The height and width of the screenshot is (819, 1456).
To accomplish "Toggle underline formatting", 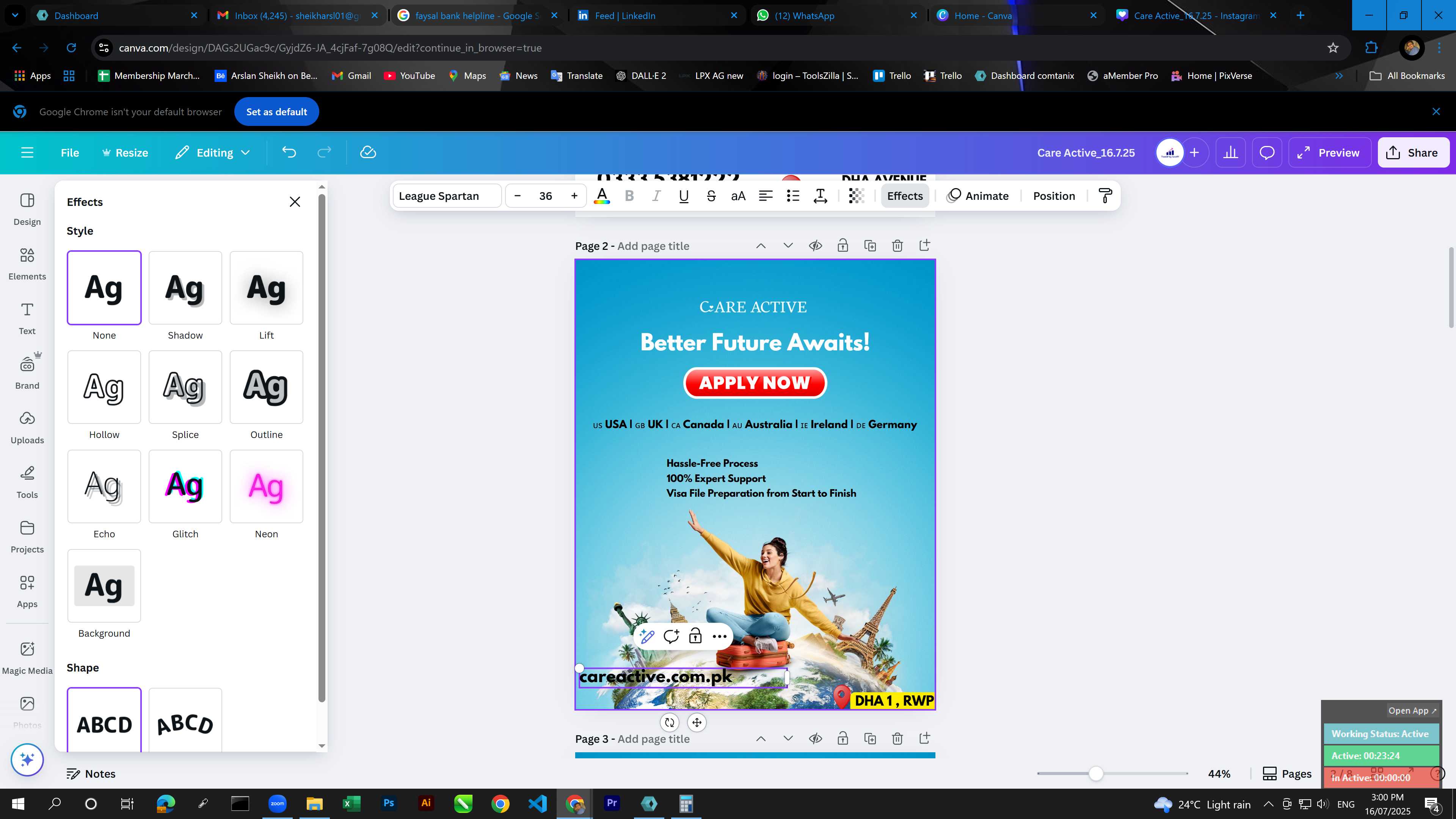I will (683, 196).
